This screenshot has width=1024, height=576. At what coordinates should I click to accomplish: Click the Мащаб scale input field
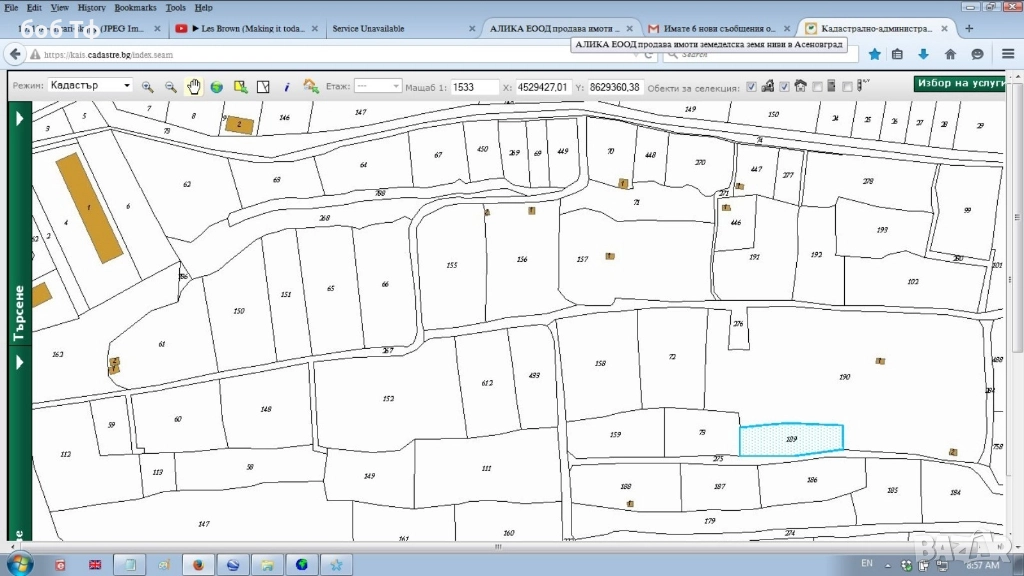click(x=474, y=87)
